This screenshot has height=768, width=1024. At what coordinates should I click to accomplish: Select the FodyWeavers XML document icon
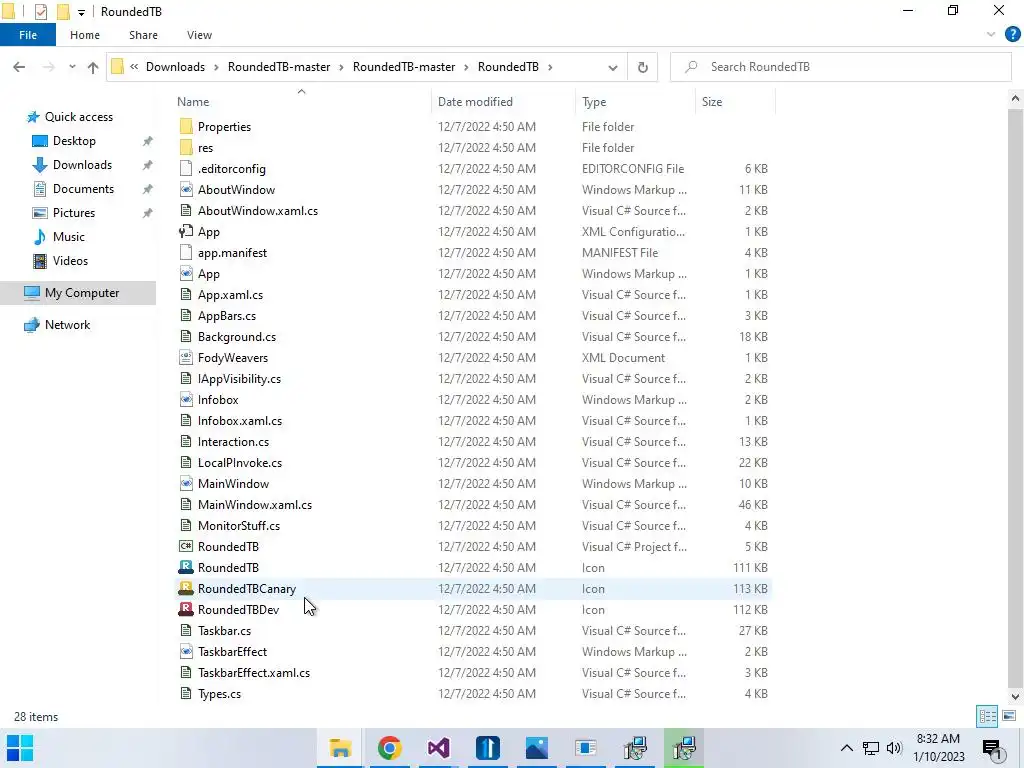(186, 358)
